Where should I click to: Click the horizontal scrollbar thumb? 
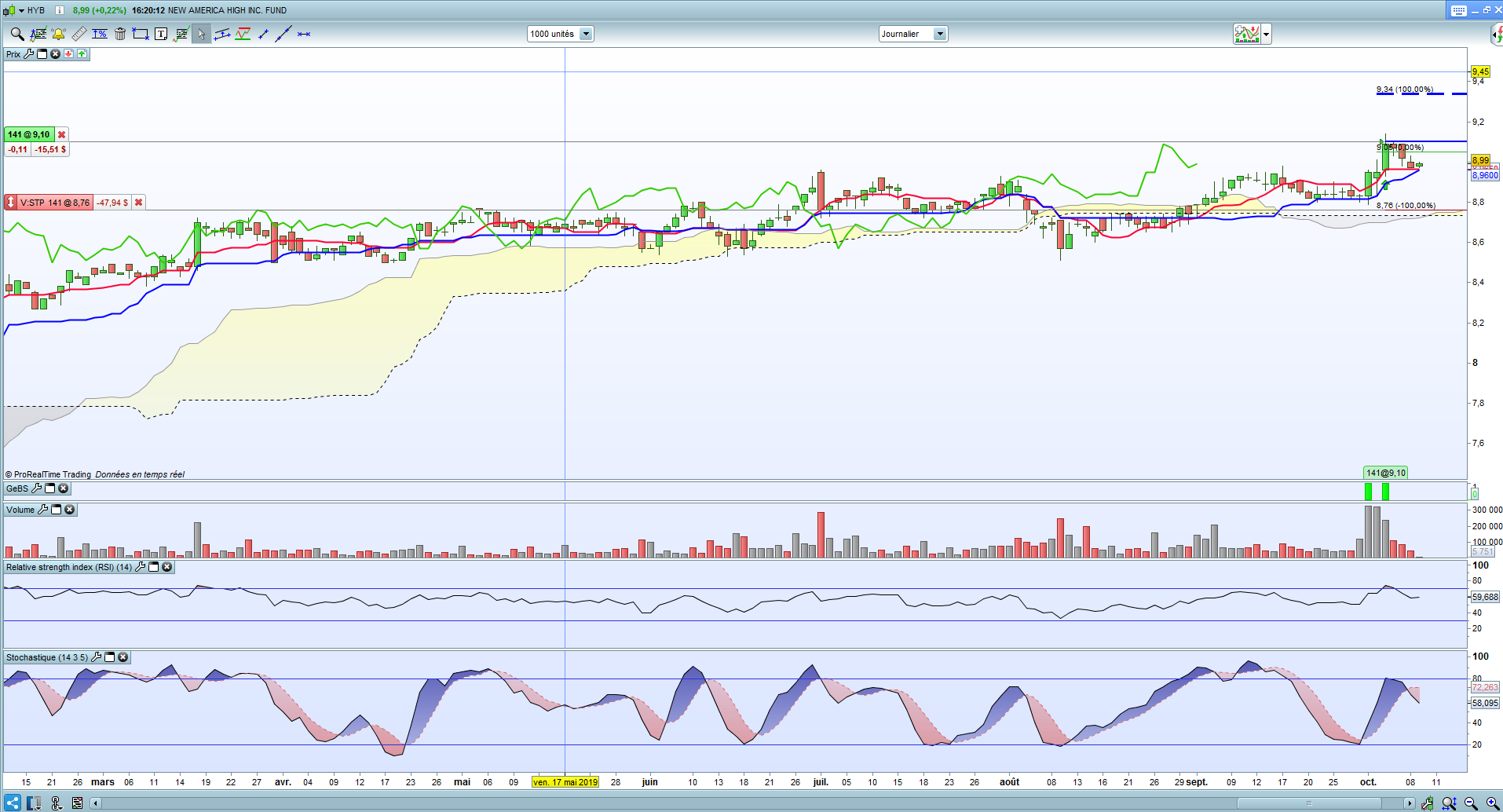point(1309,803)
